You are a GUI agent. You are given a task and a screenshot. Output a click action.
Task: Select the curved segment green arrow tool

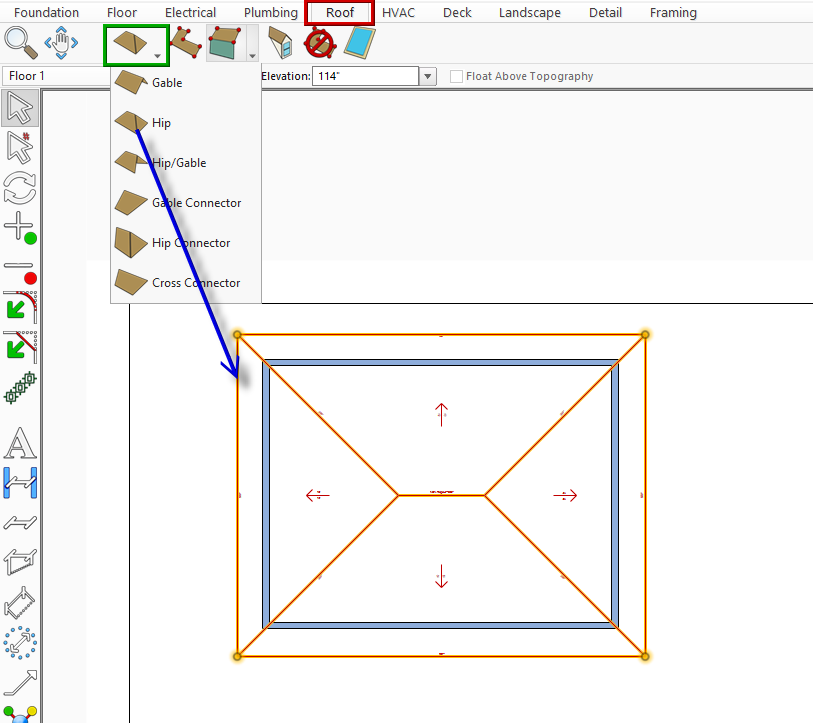[x=21, y=306]
